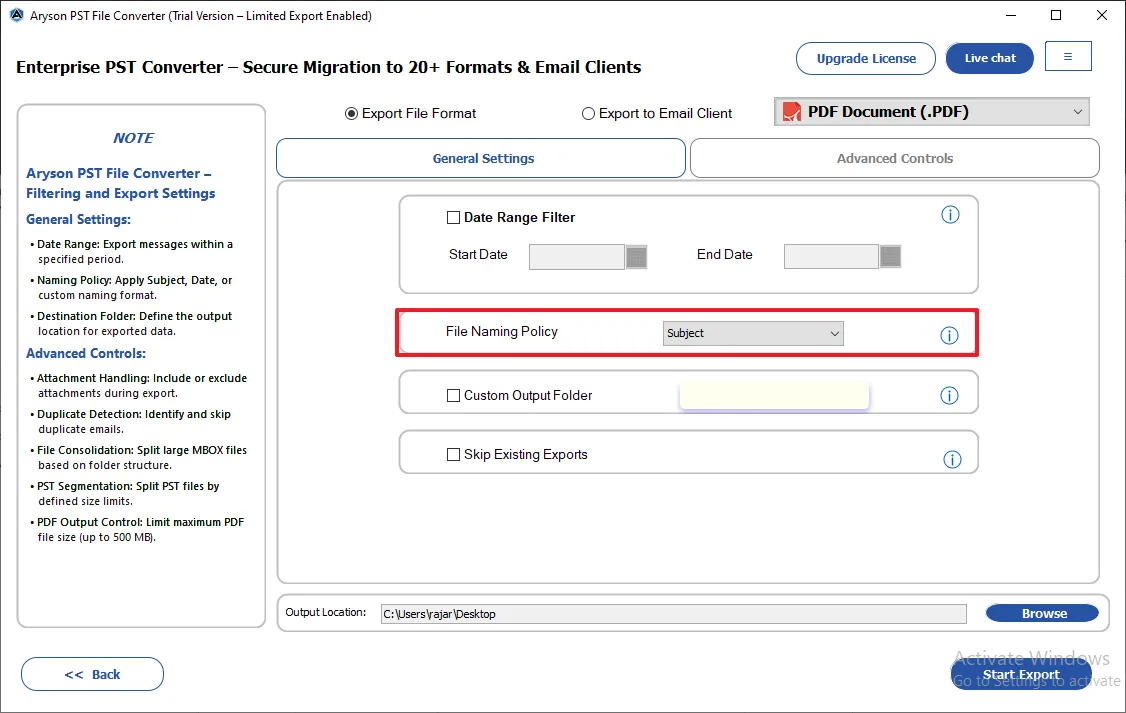The width and height of the screenshot is (1126, 713).
Task: Go Back to the previous step
Action: point(92,674)
